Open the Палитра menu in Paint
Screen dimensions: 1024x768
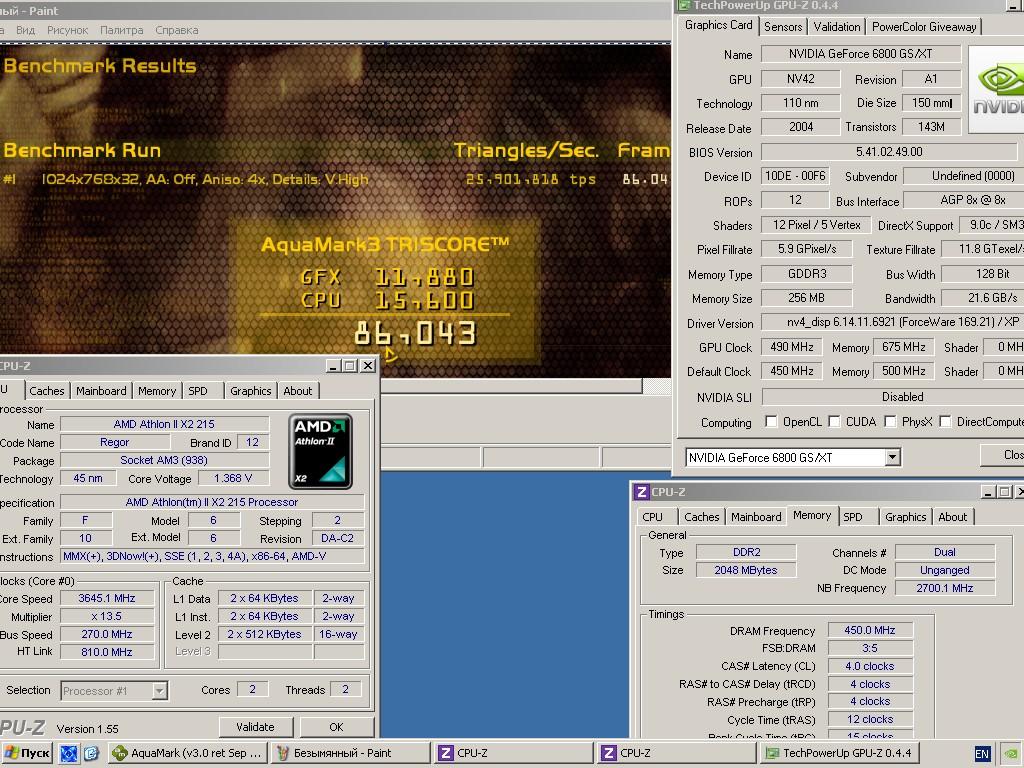(x=121, y=30)
